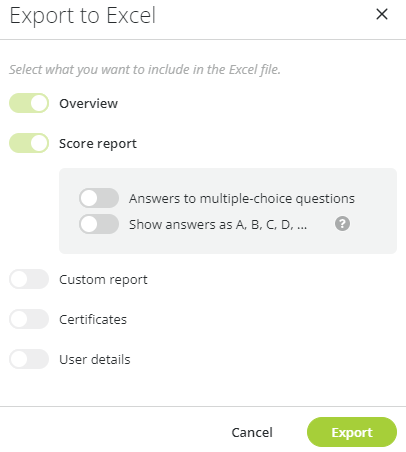Image resolution: width=406 pixels, height=452 pixels.
Task: Disable the Overview toggle switch
Action: point(29,103)
